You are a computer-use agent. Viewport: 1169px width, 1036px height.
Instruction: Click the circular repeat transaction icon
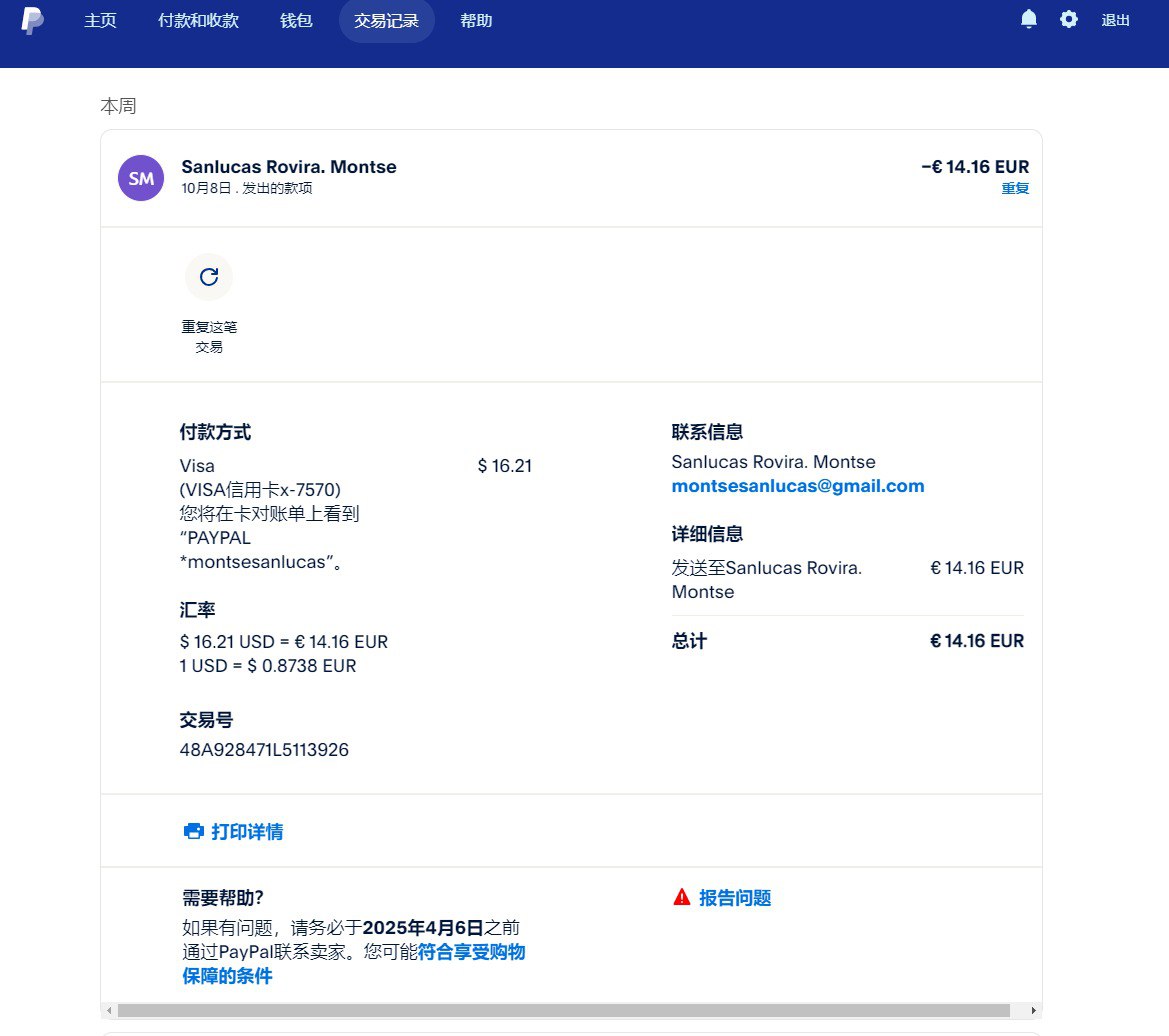tap(209, 277)
